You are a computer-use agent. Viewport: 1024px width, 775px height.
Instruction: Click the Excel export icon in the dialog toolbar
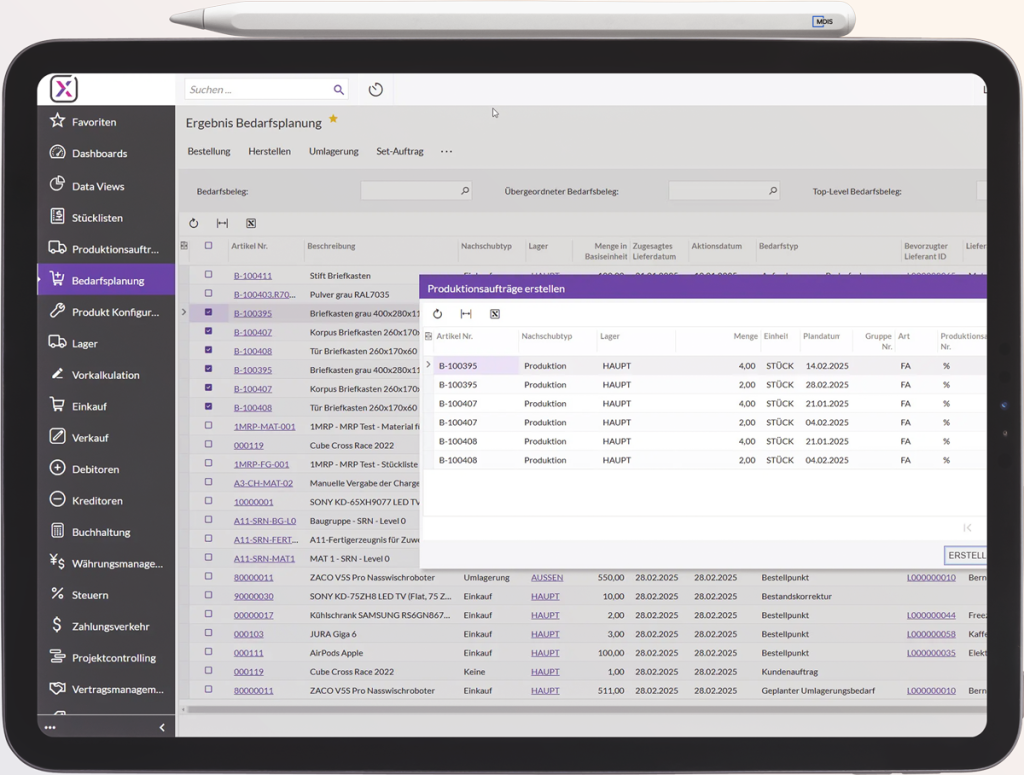click(494, 314)
